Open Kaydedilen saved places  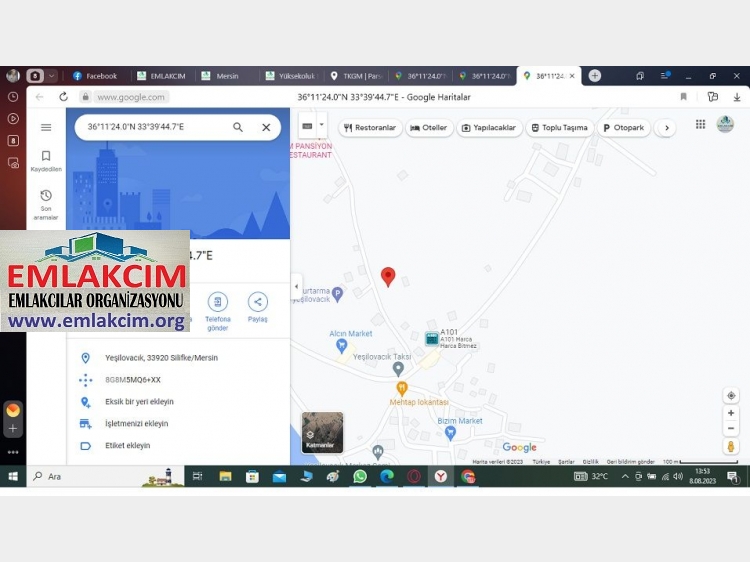46,161
